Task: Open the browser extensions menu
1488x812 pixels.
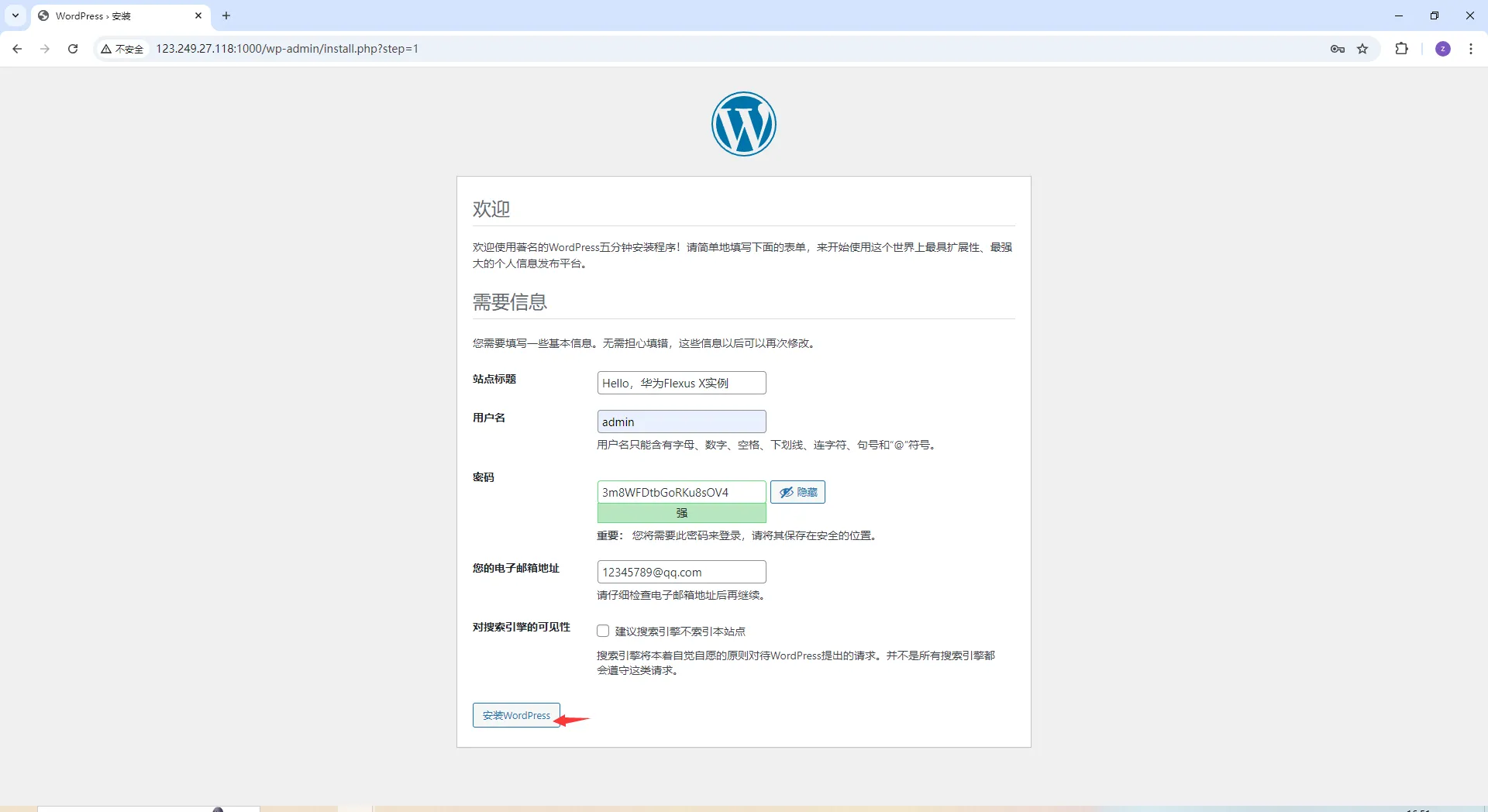Action: (1401, 49)
